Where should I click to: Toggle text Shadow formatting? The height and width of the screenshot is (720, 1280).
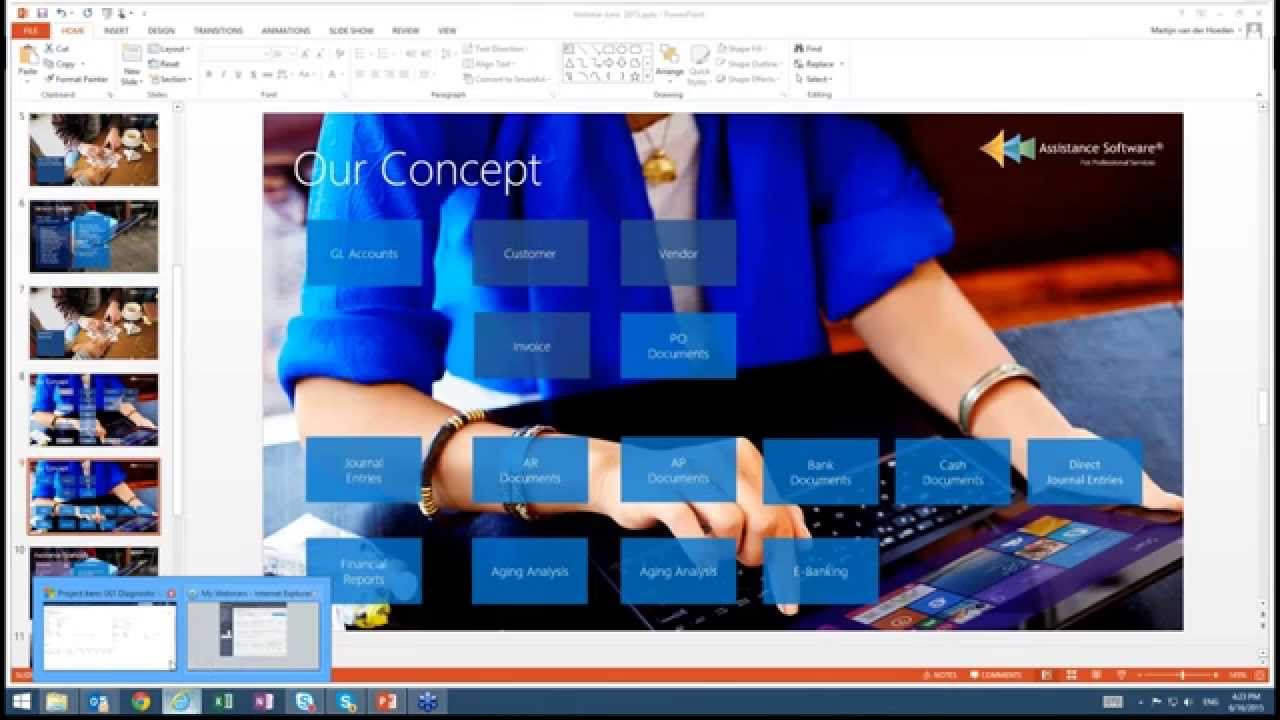tap(254, 75)
